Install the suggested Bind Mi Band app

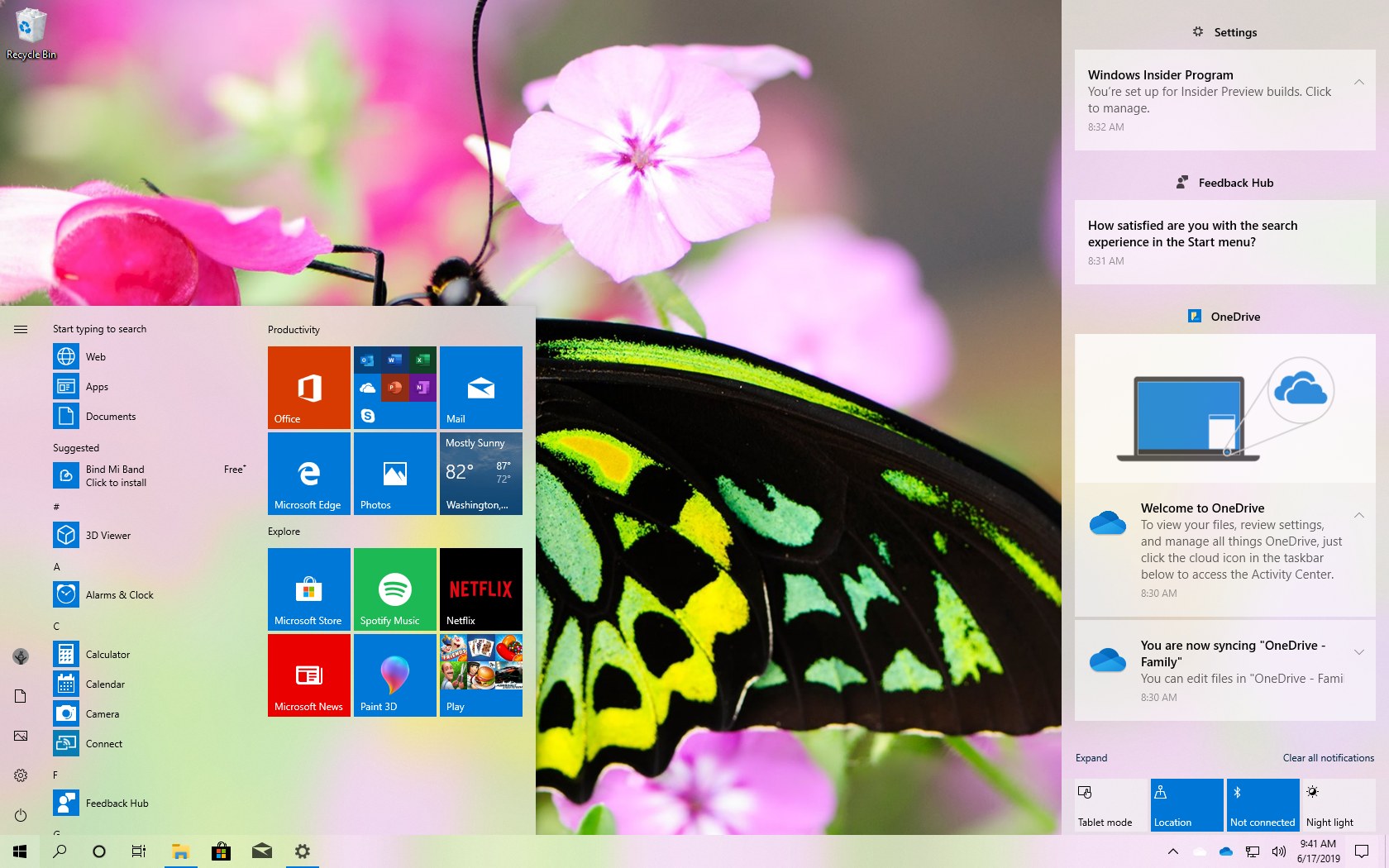tap(116, 475)
